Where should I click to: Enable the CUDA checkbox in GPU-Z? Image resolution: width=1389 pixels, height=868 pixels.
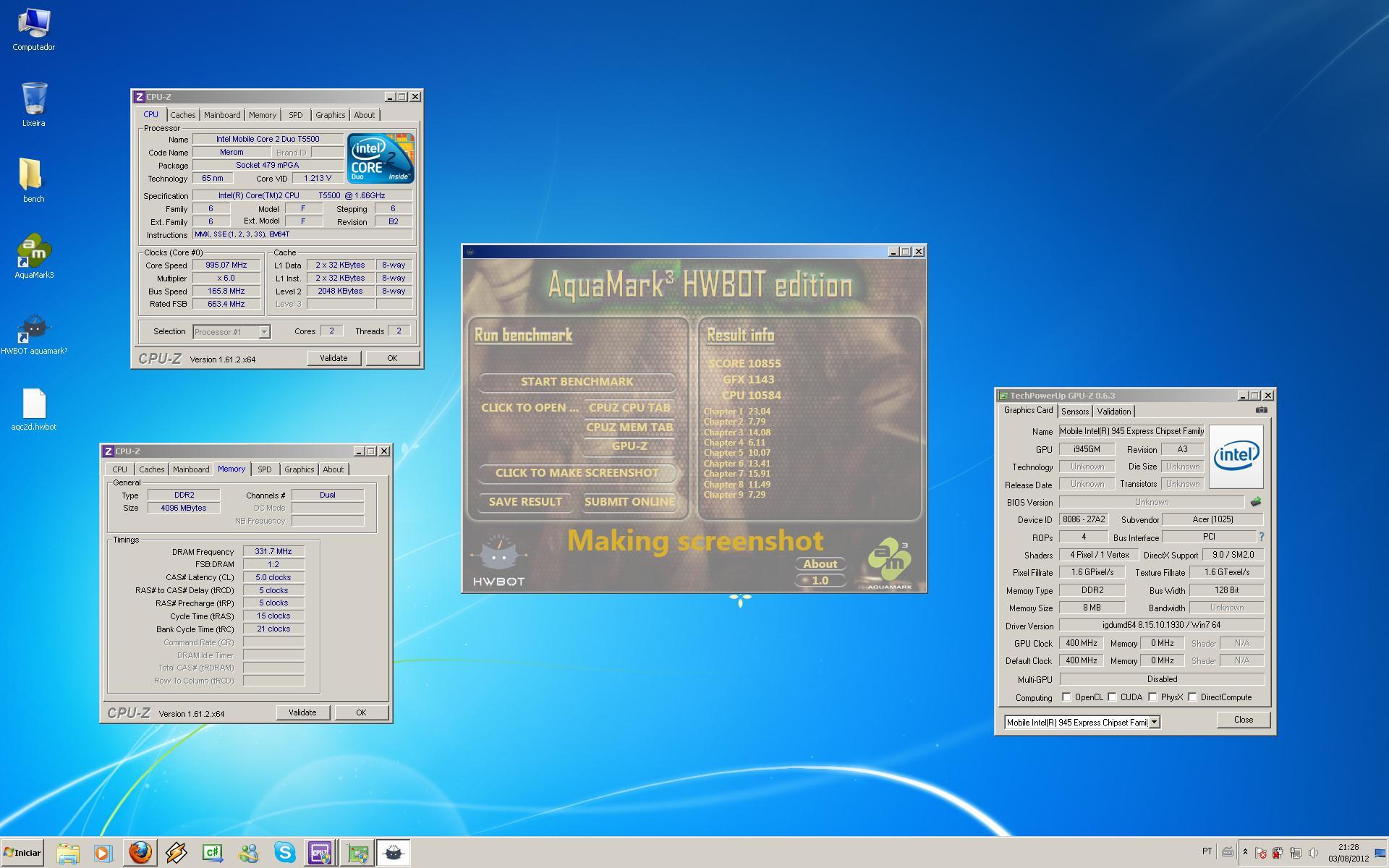click(x=1112, y=697)
